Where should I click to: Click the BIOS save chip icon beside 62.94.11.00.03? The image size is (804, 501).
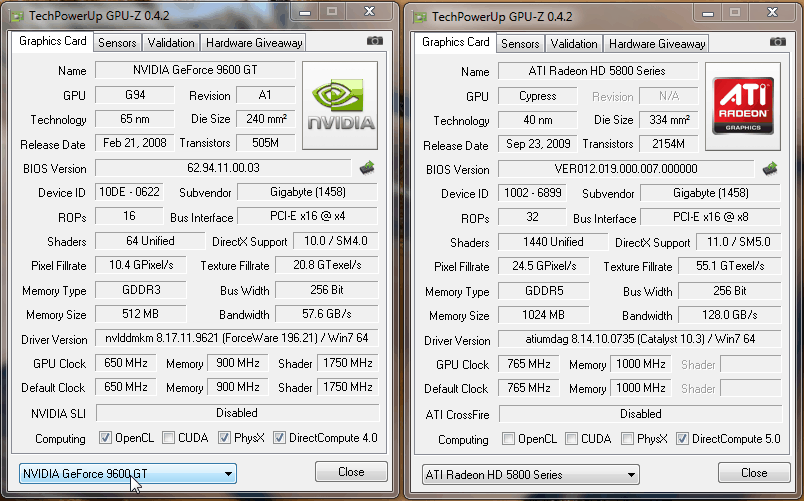[x=367, y=168]
